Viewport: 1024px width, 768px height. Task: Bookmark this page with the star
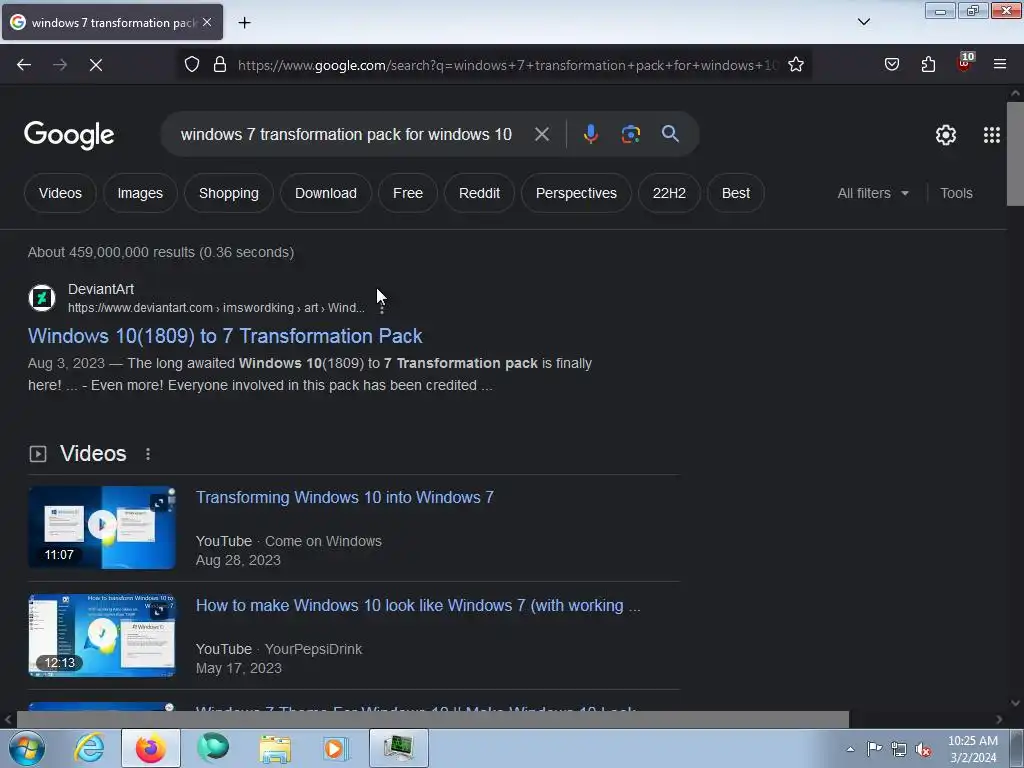(x=795, y=65)
